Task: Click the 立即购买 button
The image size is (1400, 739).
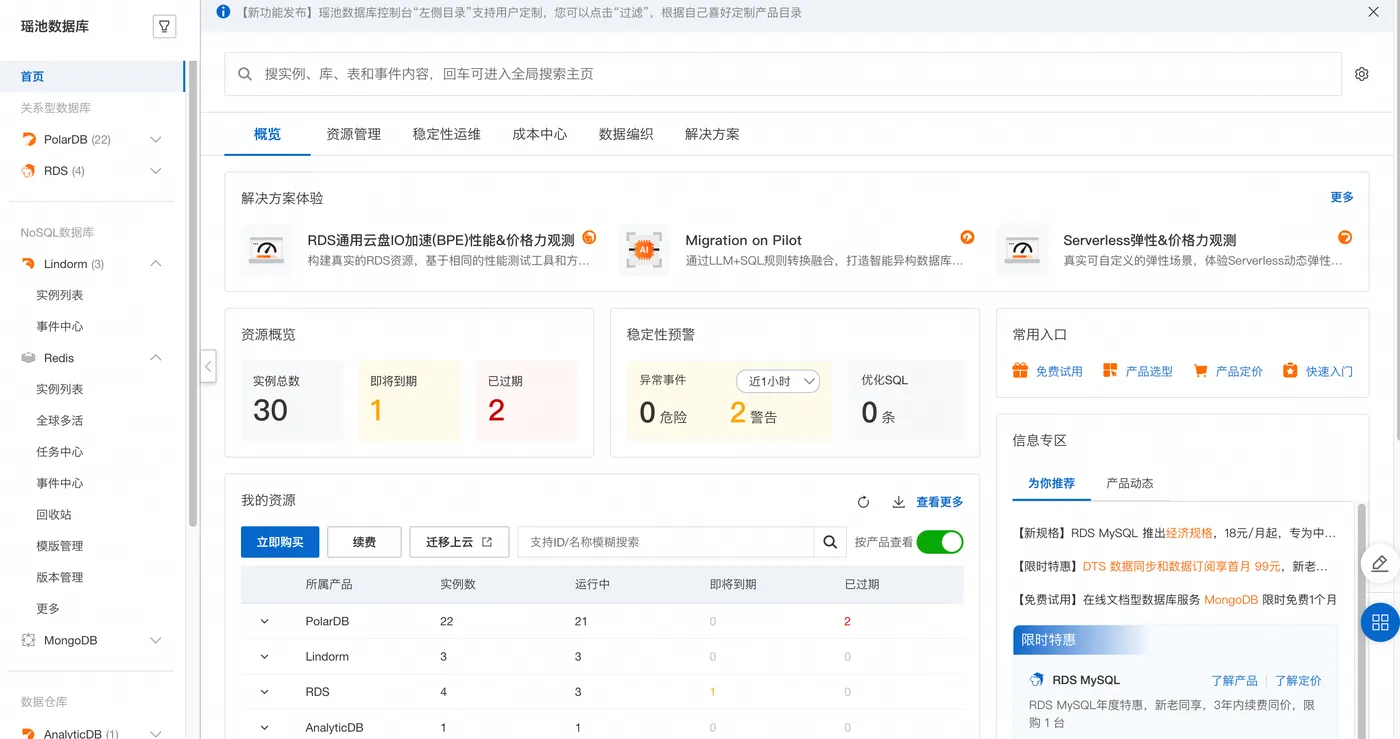Action: pos(280,542)
